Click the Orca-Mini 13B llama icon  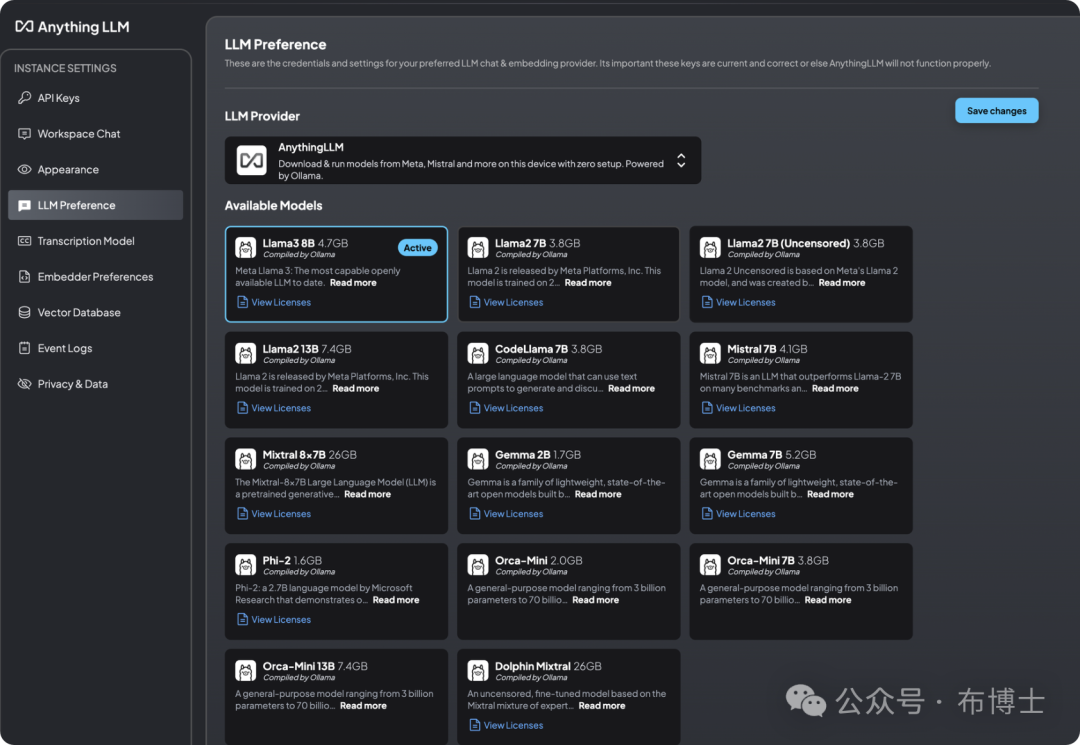tap(245, 671)
